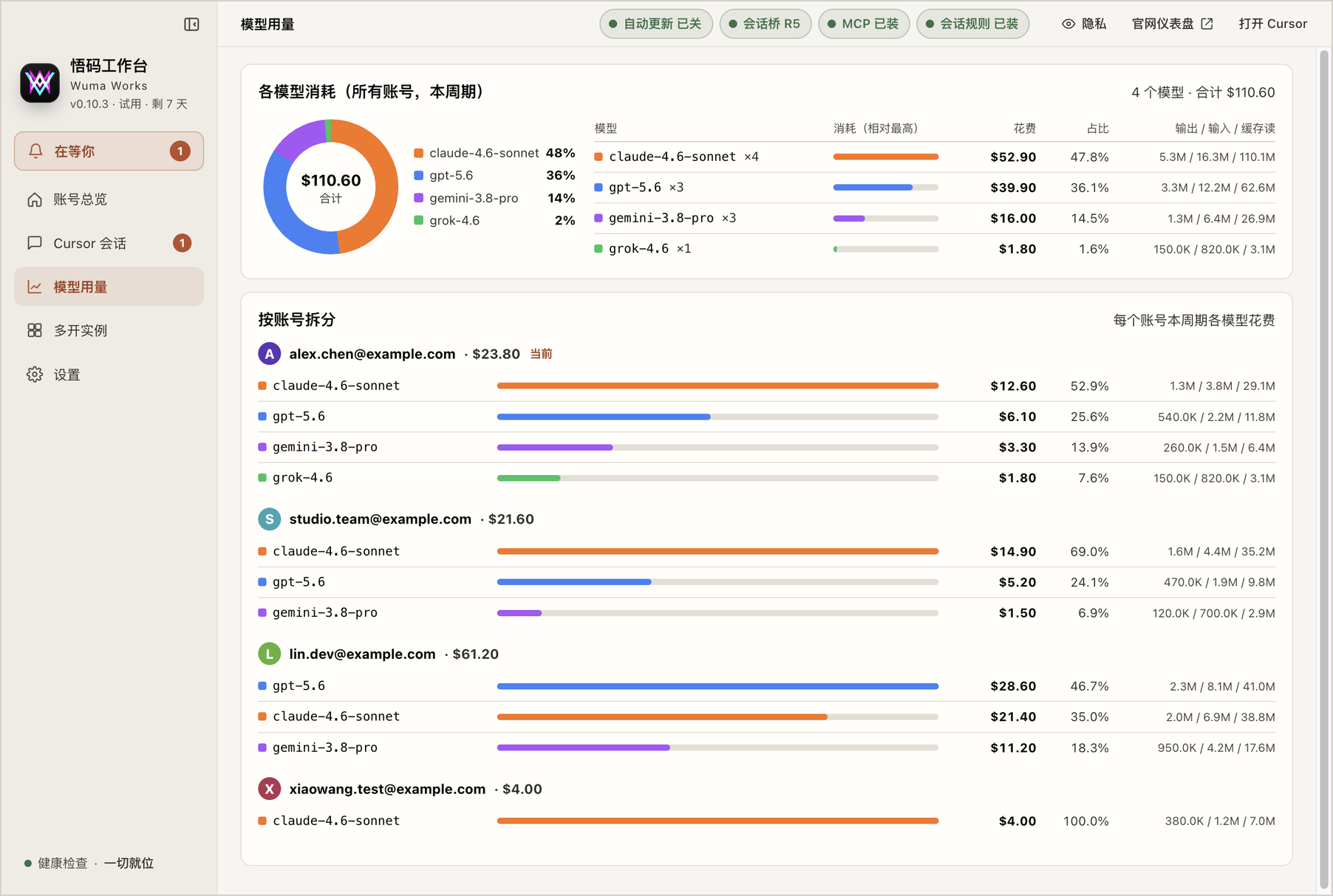Click the bell icon beside 在等你
This screenshot has width=1333, height=896.
pos(35,151)
